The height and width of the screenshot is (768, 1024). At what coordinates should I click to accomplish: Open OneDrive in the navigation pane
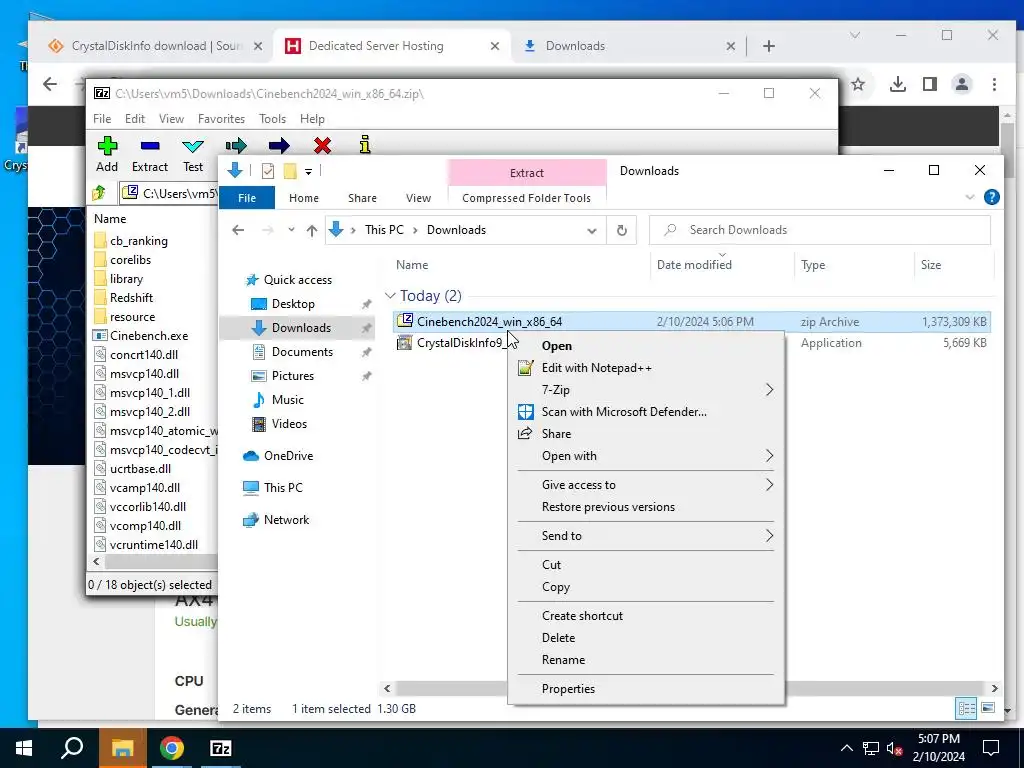(x=288, y=456)
